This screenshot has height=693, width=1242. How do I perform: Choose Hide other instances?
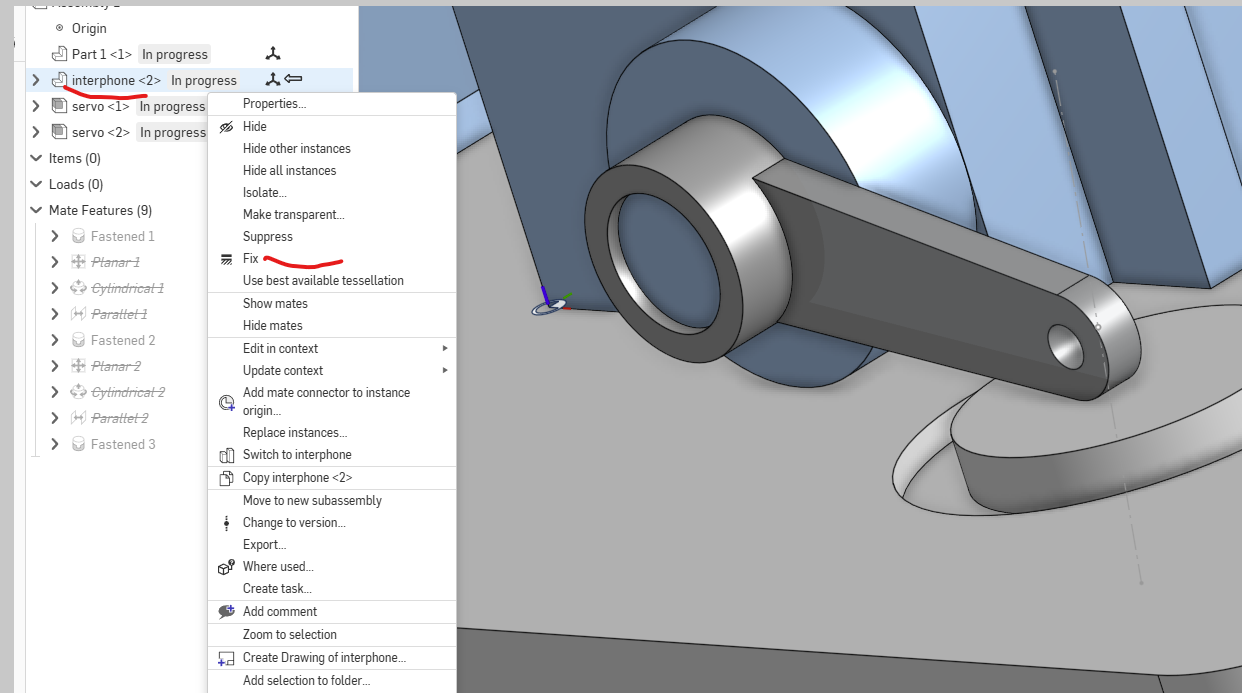pos(296,149)
